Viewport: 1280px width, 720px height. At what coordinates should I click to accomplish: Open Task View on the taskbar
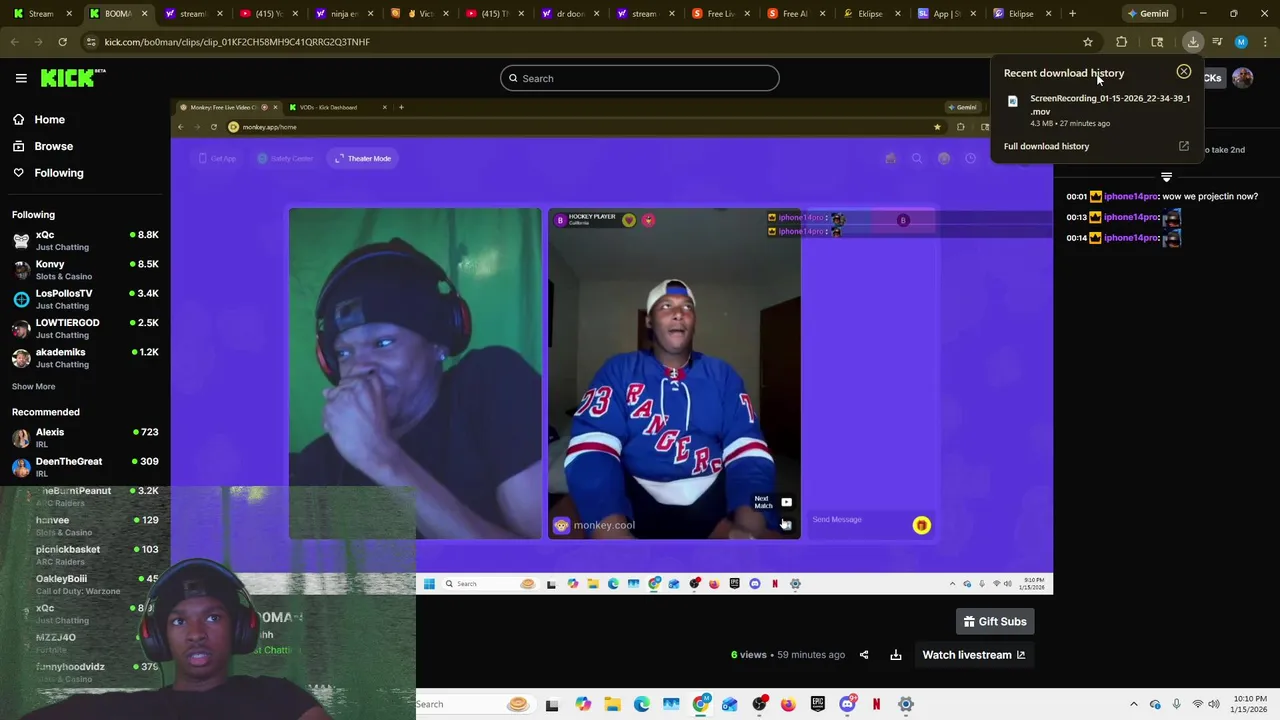click(x=552, y=704)
